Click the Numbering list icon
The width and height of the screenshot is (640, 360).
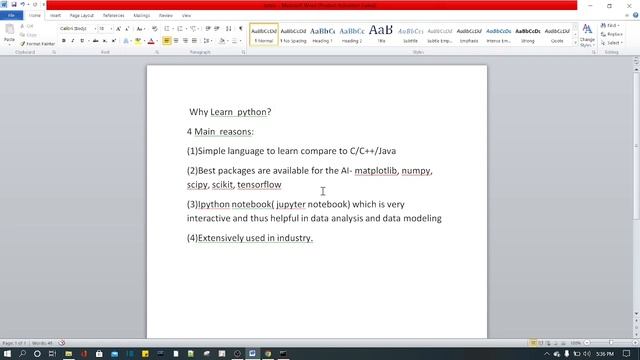tap(180, 29)
